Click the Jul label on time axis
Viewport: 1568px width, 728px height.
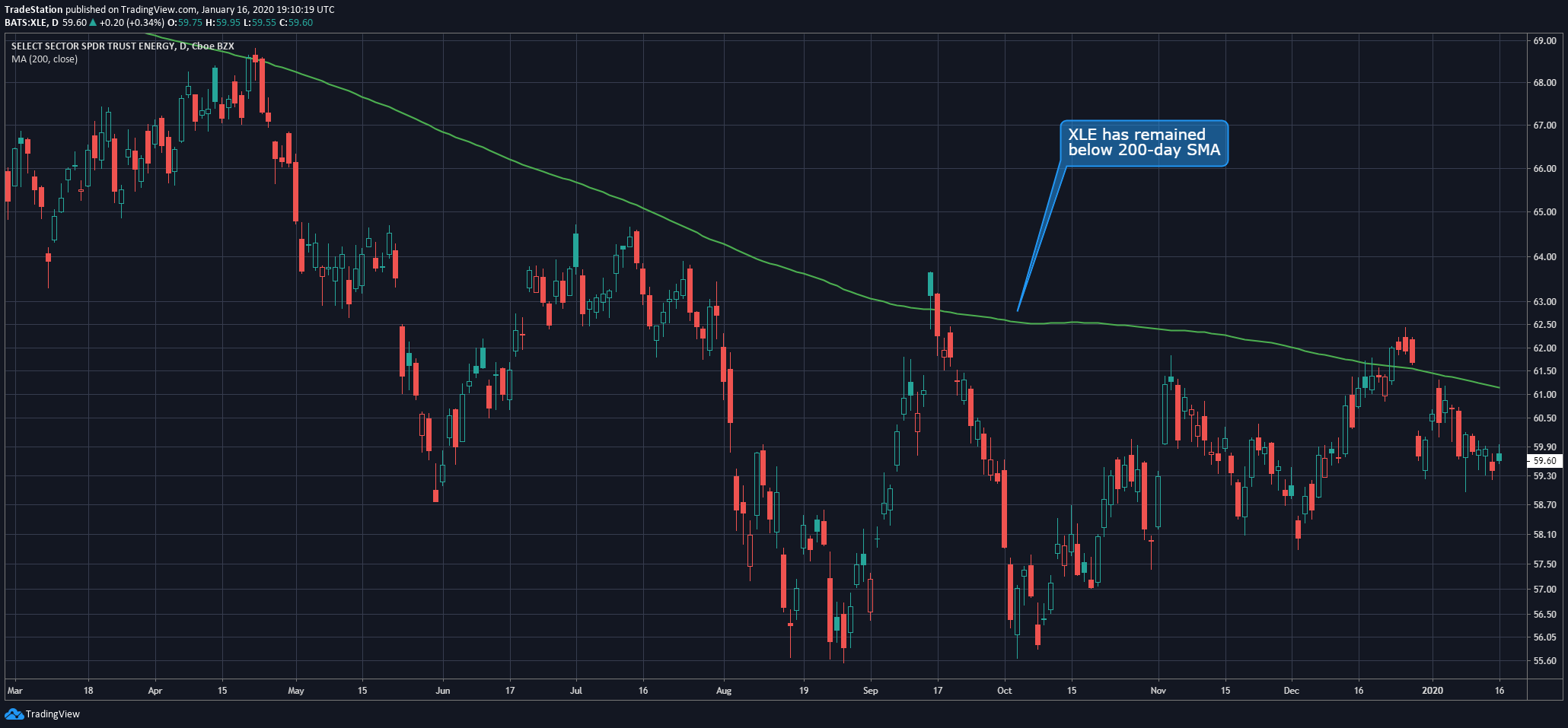(x=576, y=691)
